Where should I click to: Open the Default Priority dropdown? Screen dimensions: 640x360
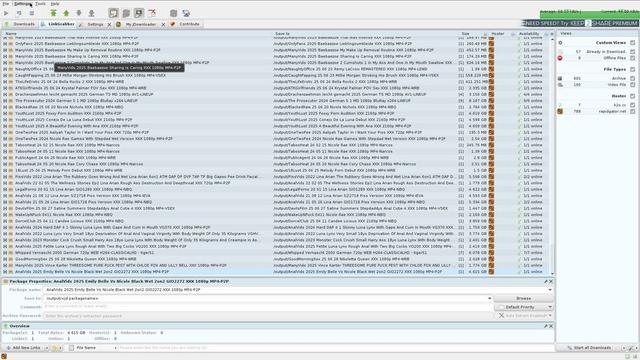point(550,307)
